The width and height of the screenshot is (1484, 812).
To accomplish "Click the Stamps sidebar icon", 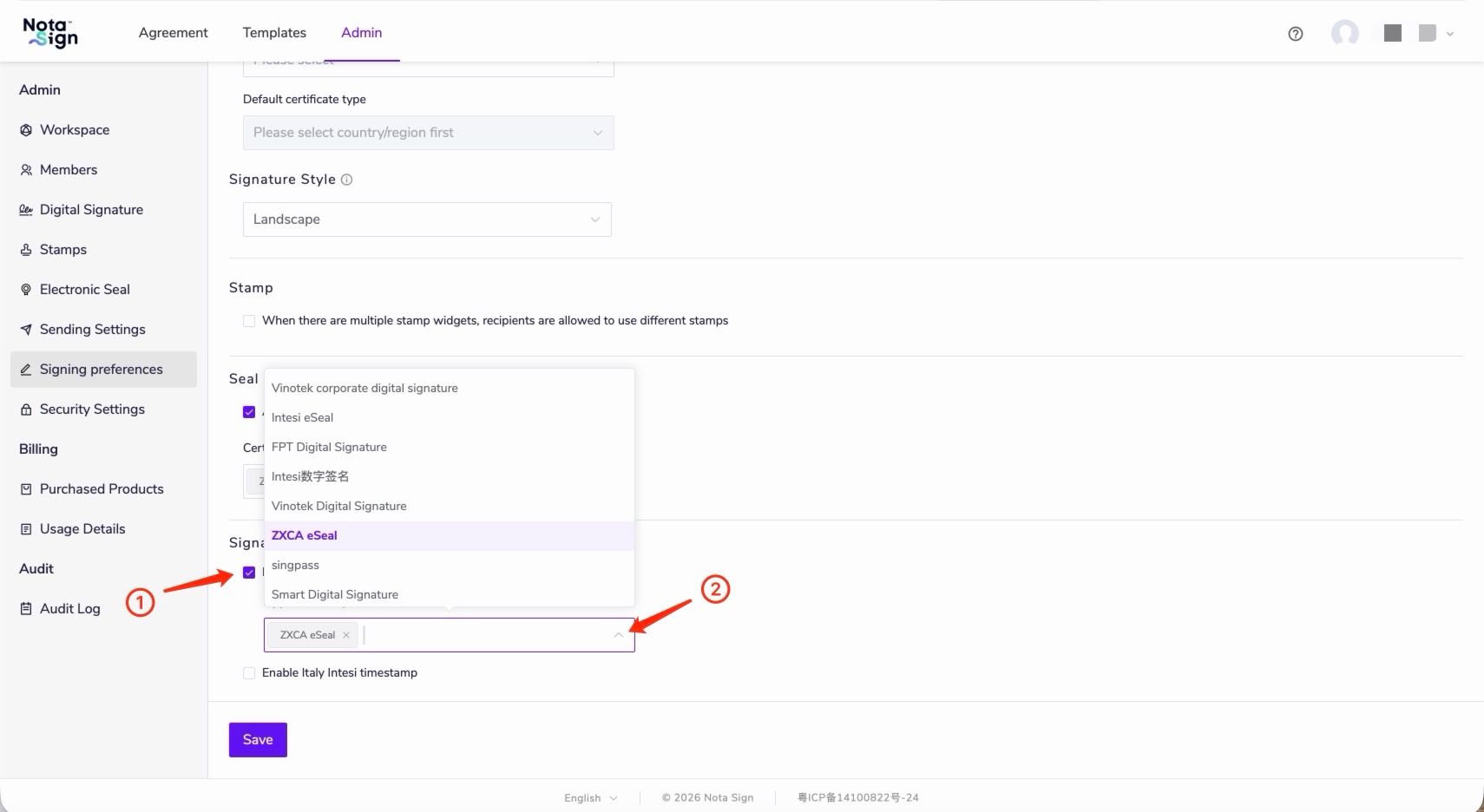I will [x=26, y=250].
